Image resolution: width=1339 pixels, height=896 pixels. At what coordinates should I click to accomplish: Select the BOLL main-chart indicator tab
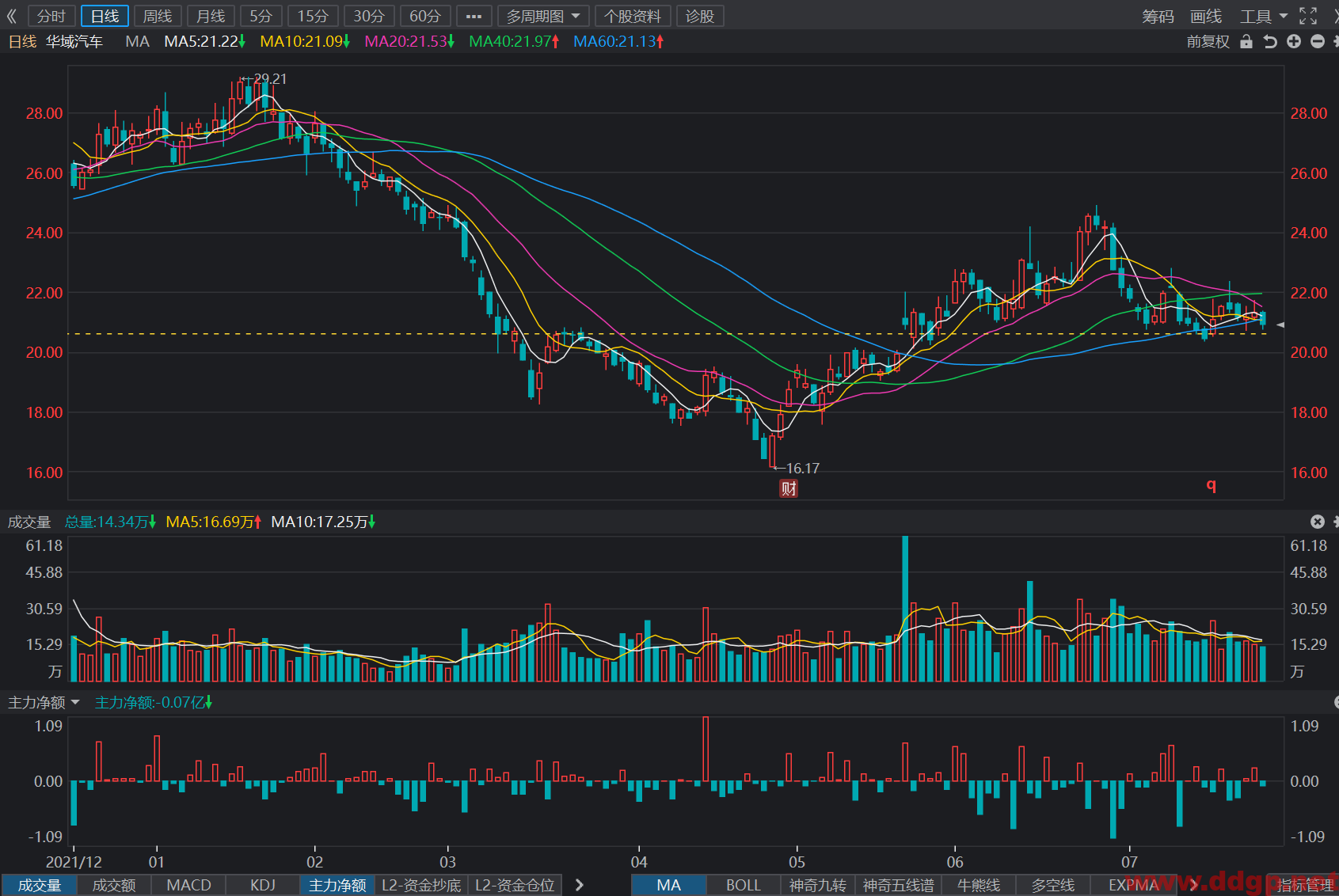[x=743, y=885]
